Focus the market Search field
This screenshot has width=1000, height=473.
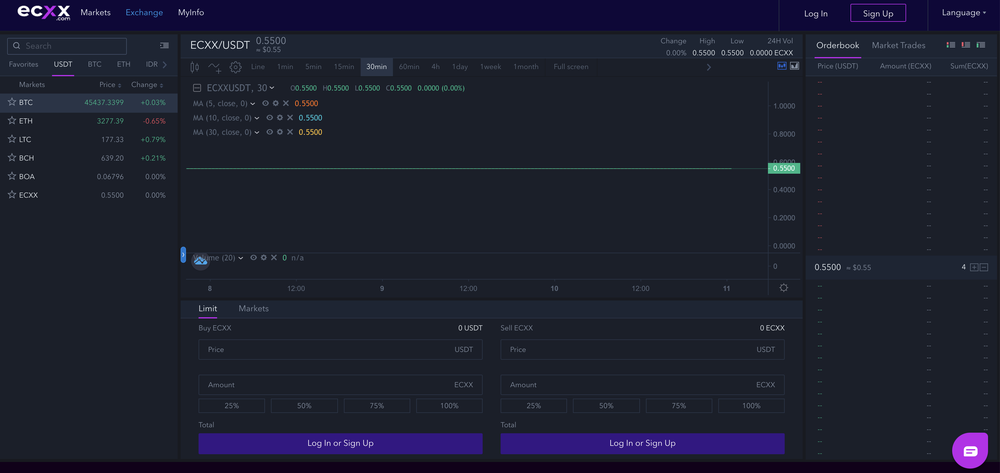pos(67,46)
